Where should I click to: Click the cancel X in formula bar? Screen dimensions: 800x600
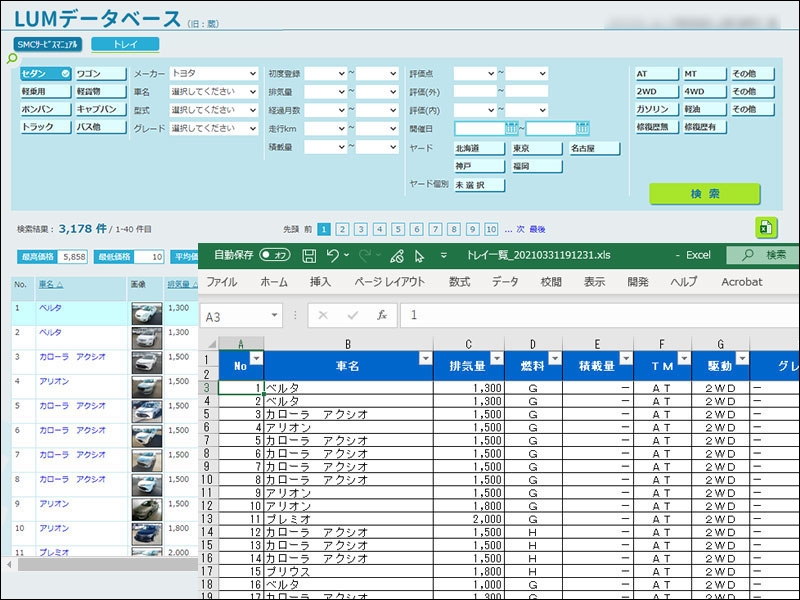323,315
